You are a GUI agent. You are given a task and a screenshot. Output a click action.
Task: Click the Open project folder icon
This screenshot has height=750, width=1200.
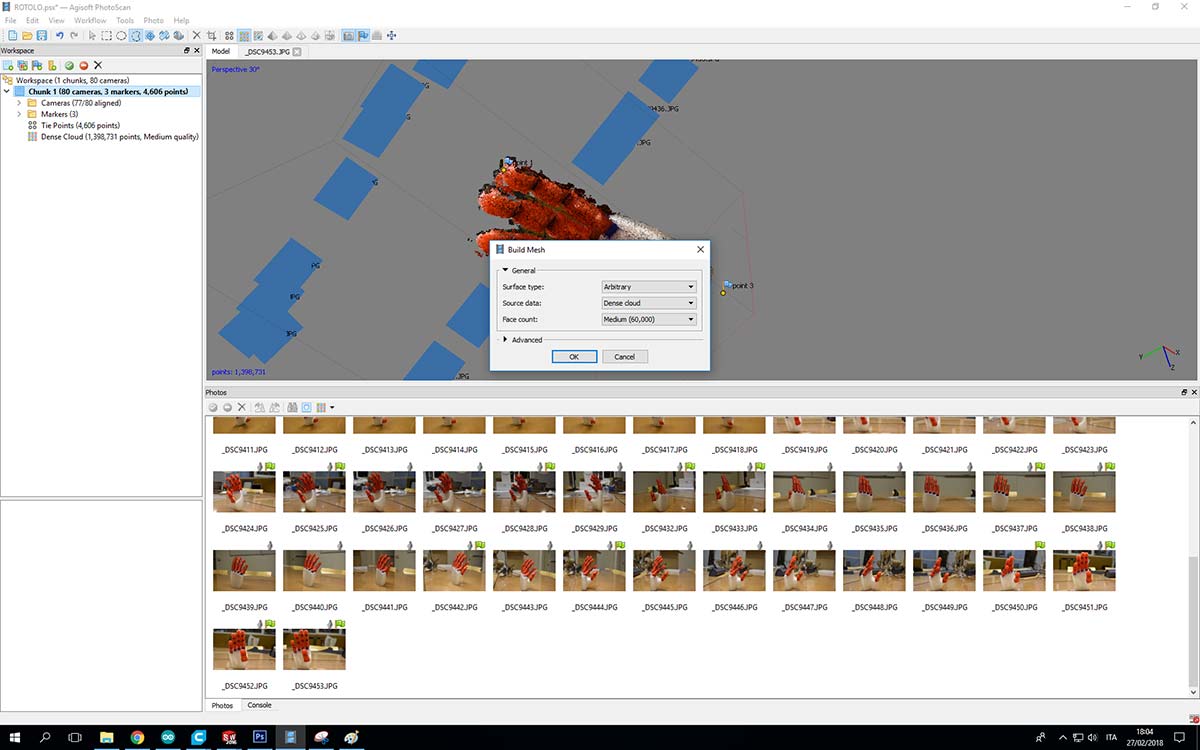click(27, 35)
